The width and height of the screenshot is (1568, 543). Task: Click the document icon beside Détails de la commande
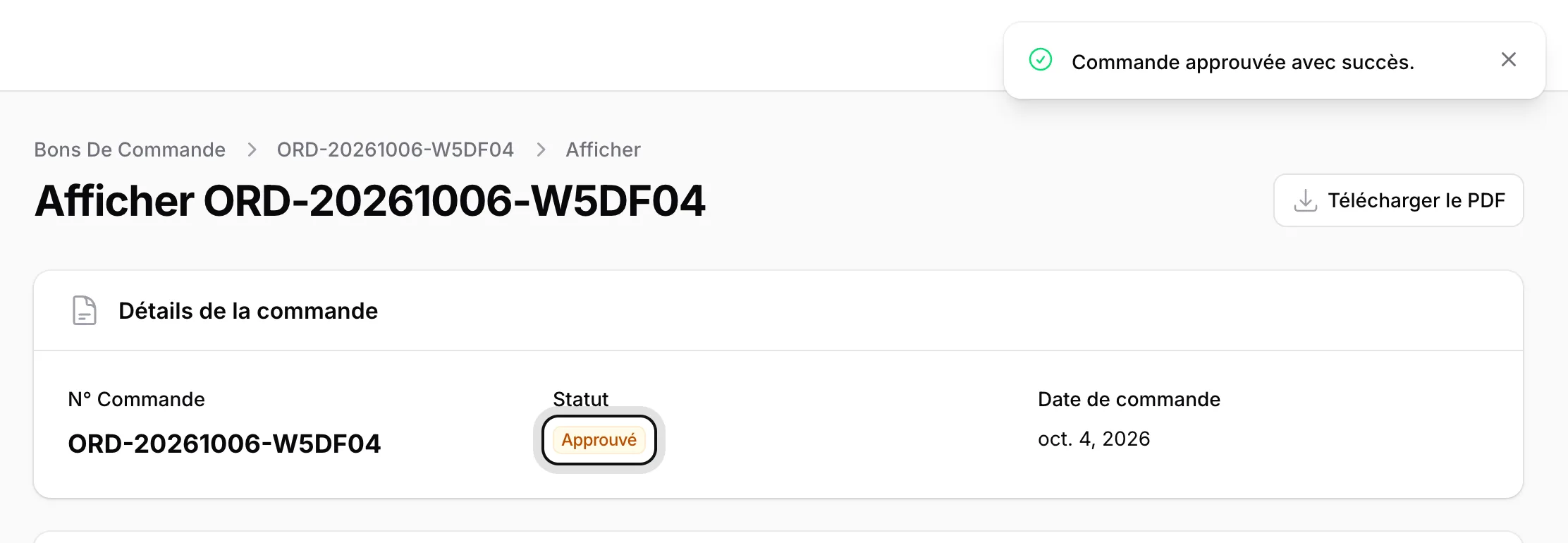[x=85, y=310]
